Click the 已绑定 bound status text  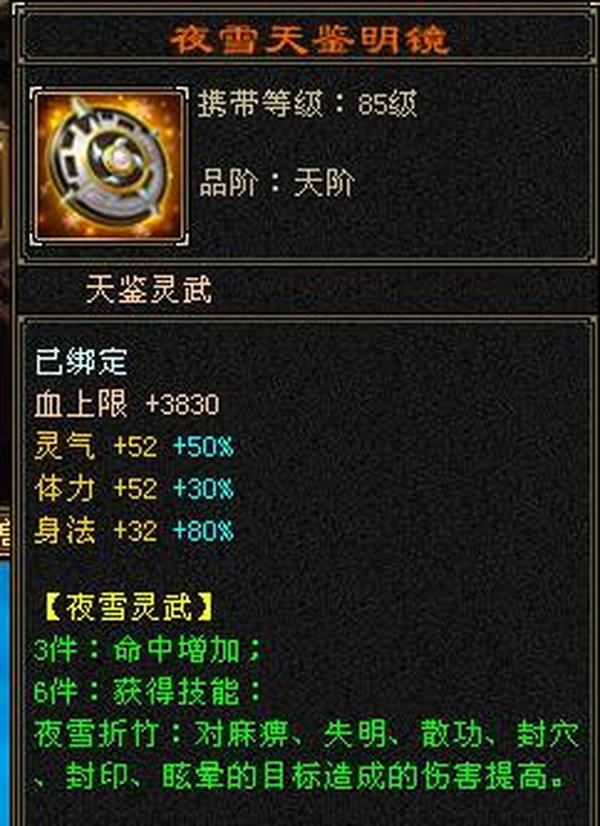(x=82, y=362)
